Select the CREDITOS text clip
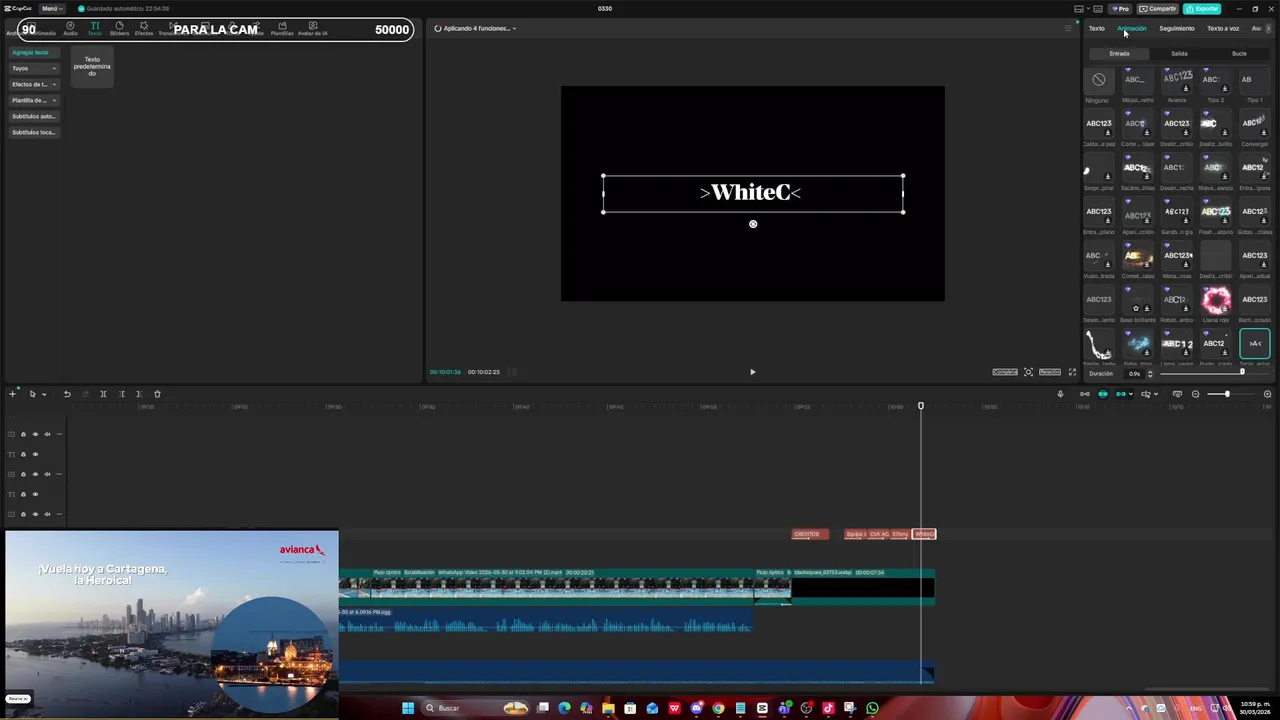The width and height of the screenshot is (1280, 720). pyautogui.click(x=810, y=534)
